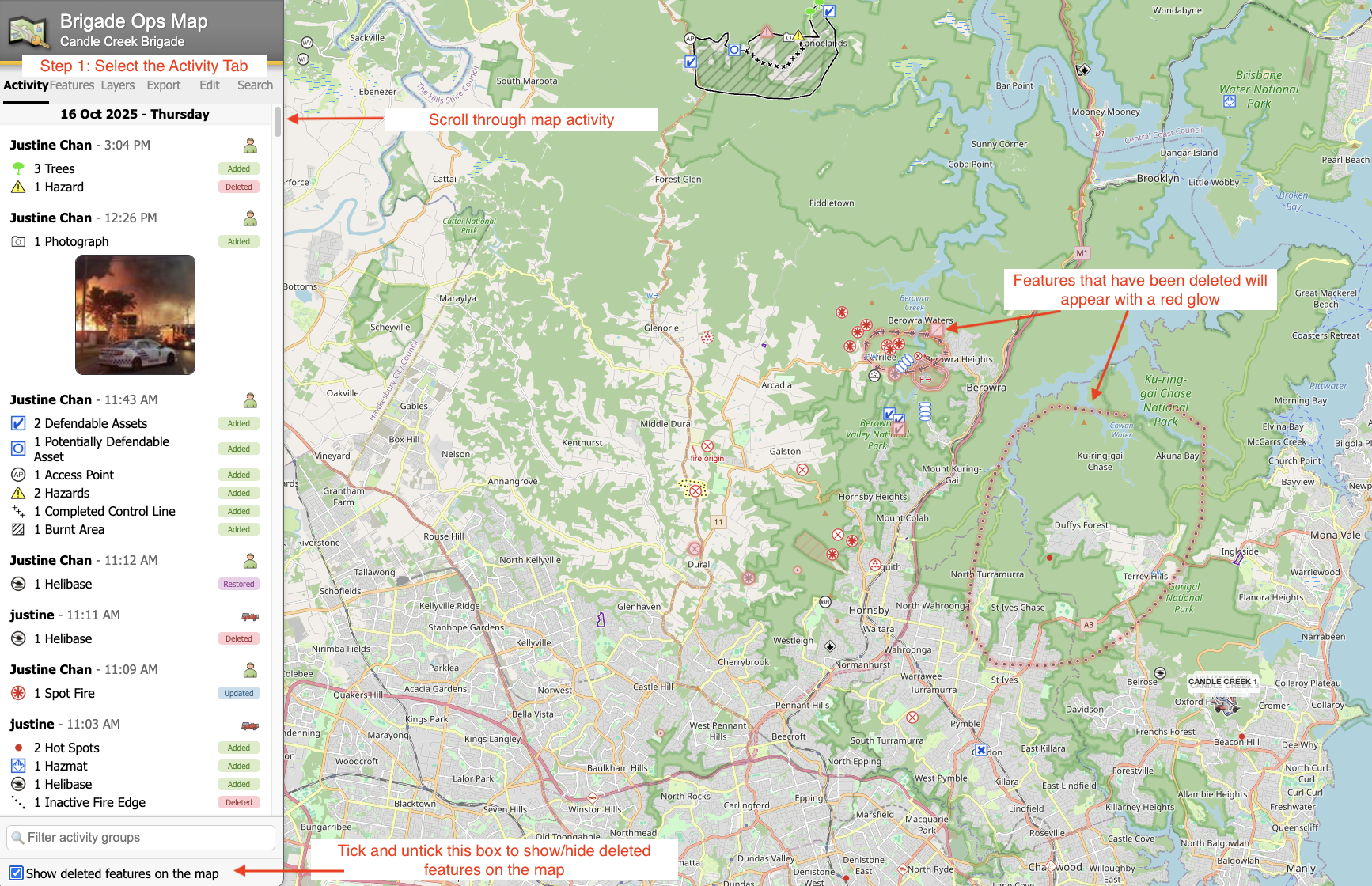Click the Restored badge for 1 Helibase

coord(238,584)
